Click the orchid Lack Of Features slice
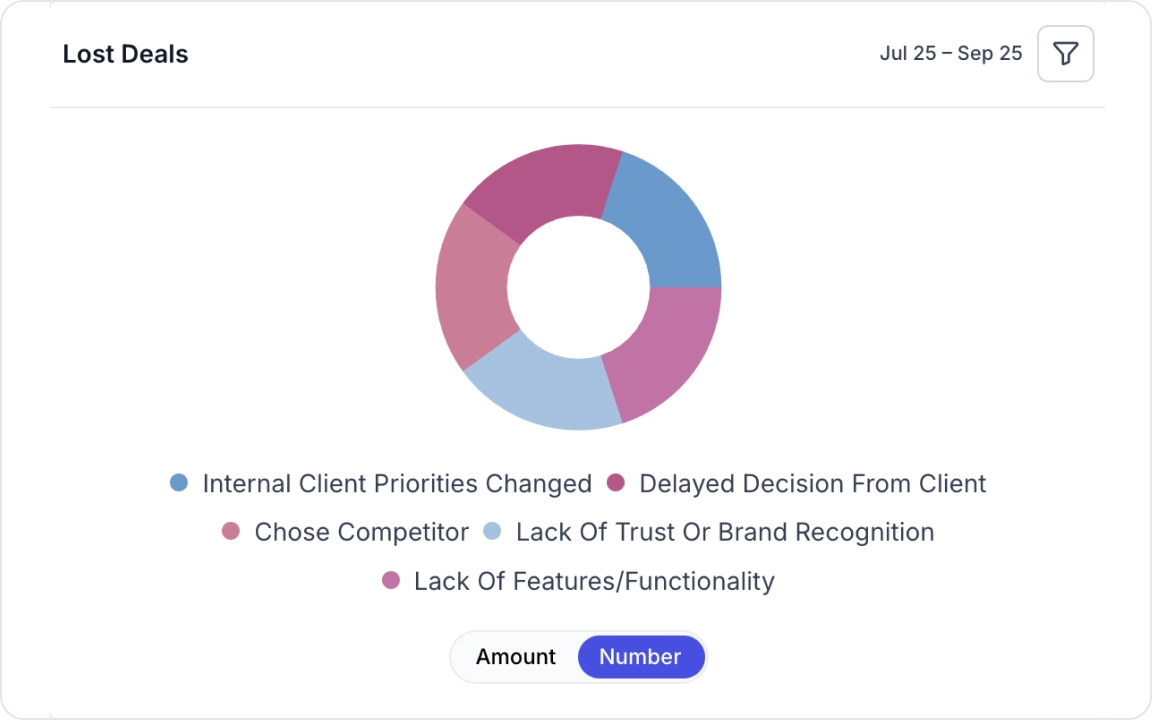The height and width of the screenshot is (720, 1152). [x=665, y=350]
